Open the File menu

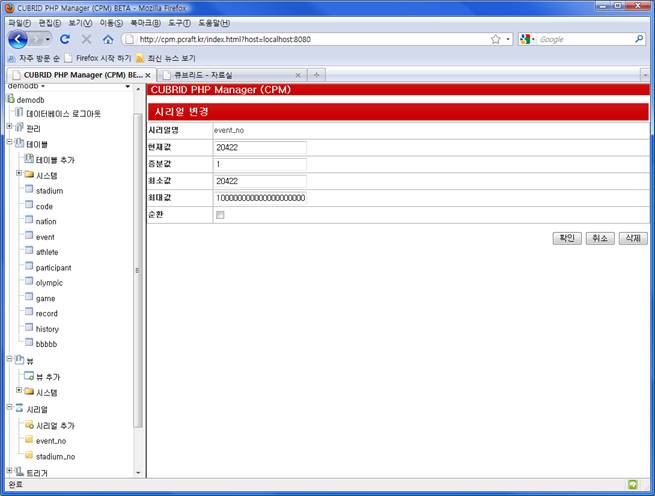click(20, 23)
